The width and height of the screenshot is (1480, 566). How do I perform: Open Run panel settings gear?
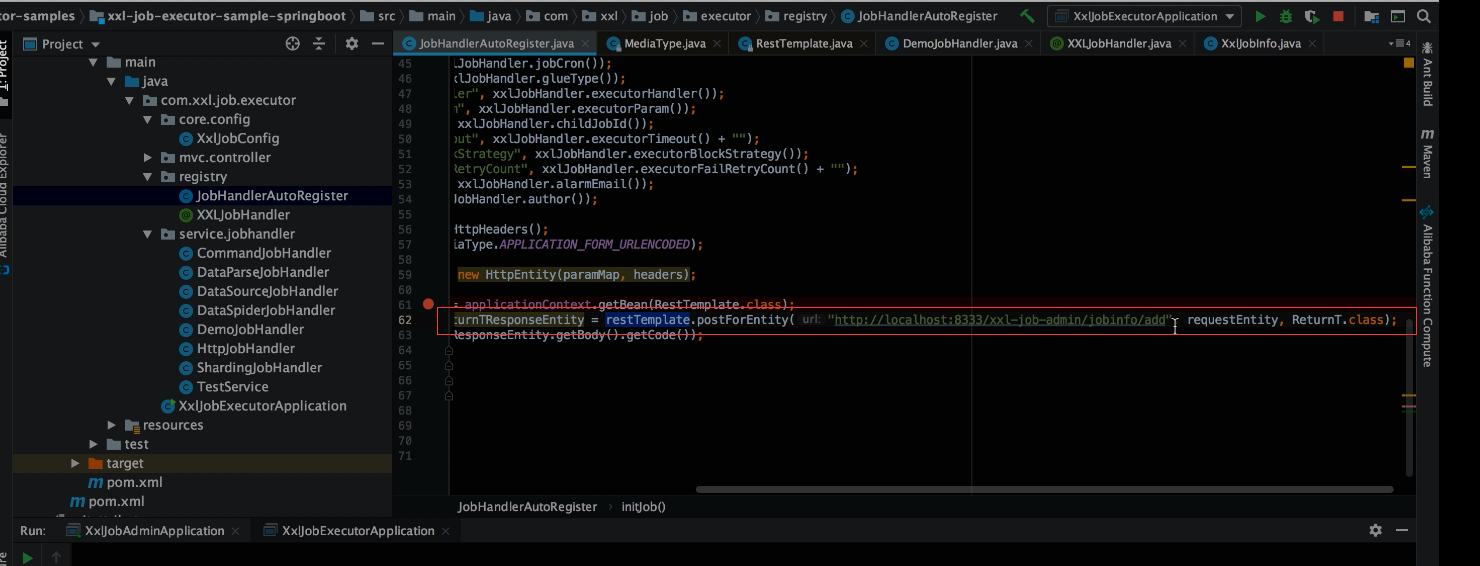tap(1375, 530)
